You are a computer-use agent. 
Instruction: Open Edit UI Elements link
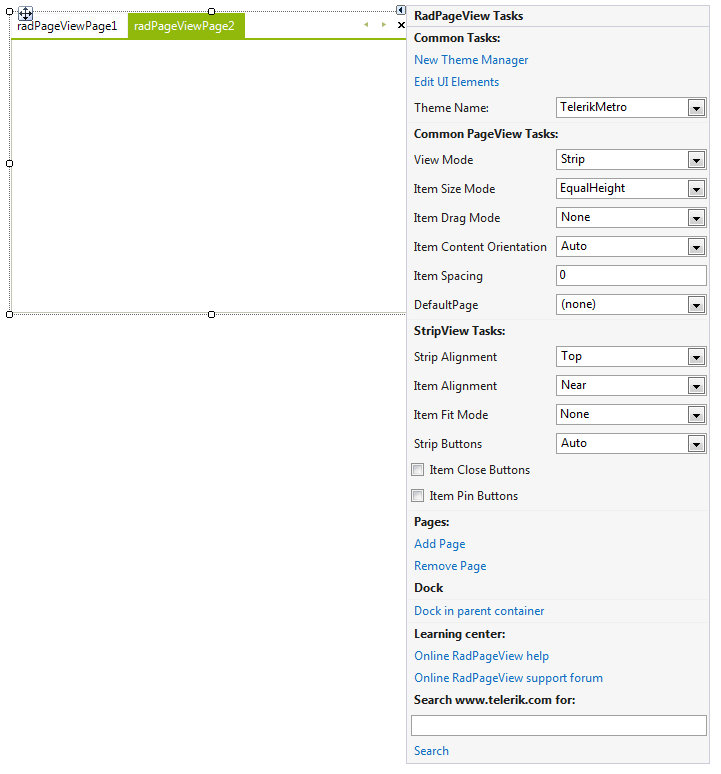coord(456,82)
